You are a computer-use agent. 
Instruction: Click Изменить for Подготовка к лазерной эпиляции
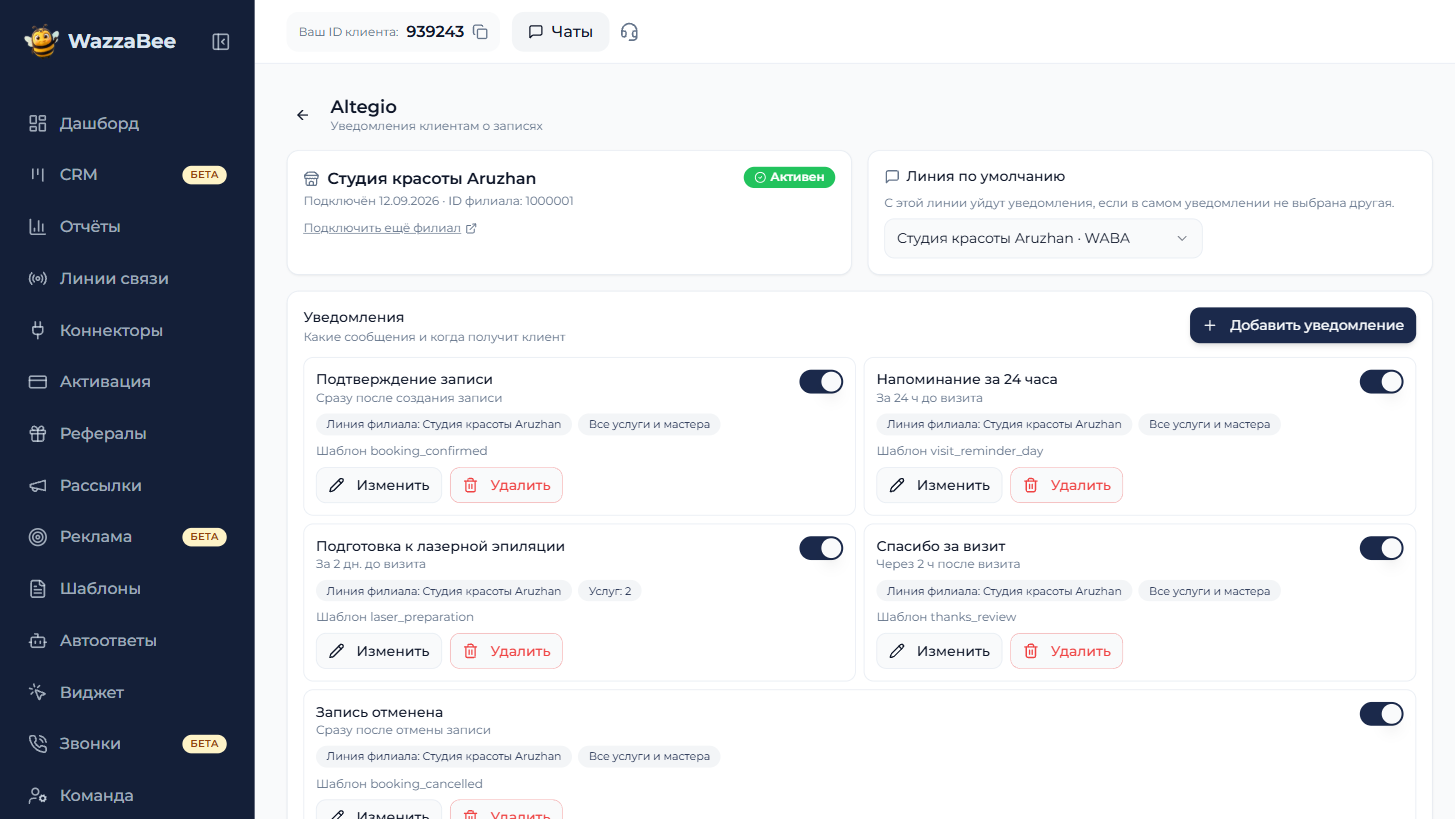(379, 651)
